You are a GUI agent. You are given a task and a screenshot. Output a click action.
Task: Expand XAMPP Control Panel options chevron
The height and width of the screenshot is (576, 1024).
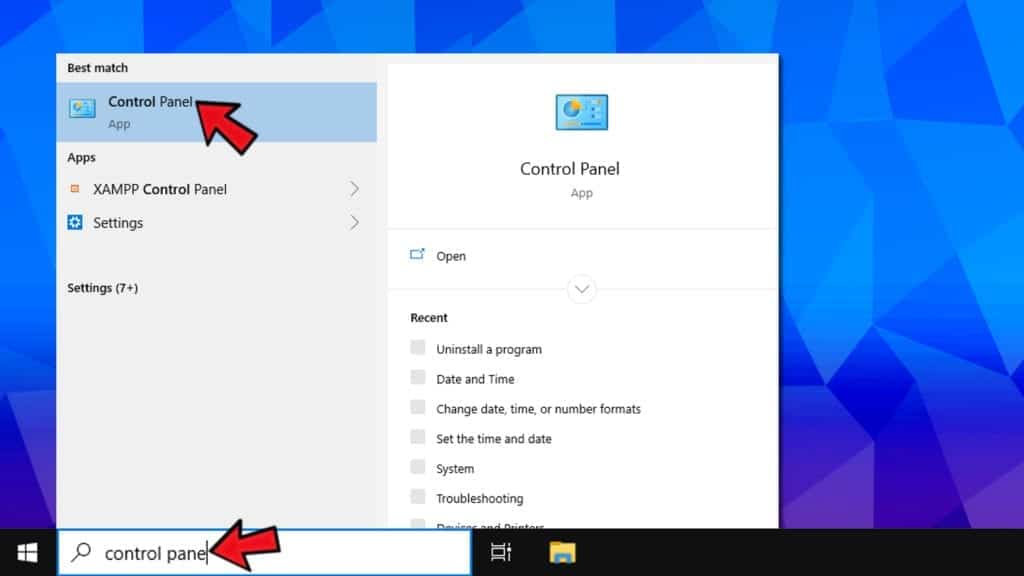(x=354, y=189)
